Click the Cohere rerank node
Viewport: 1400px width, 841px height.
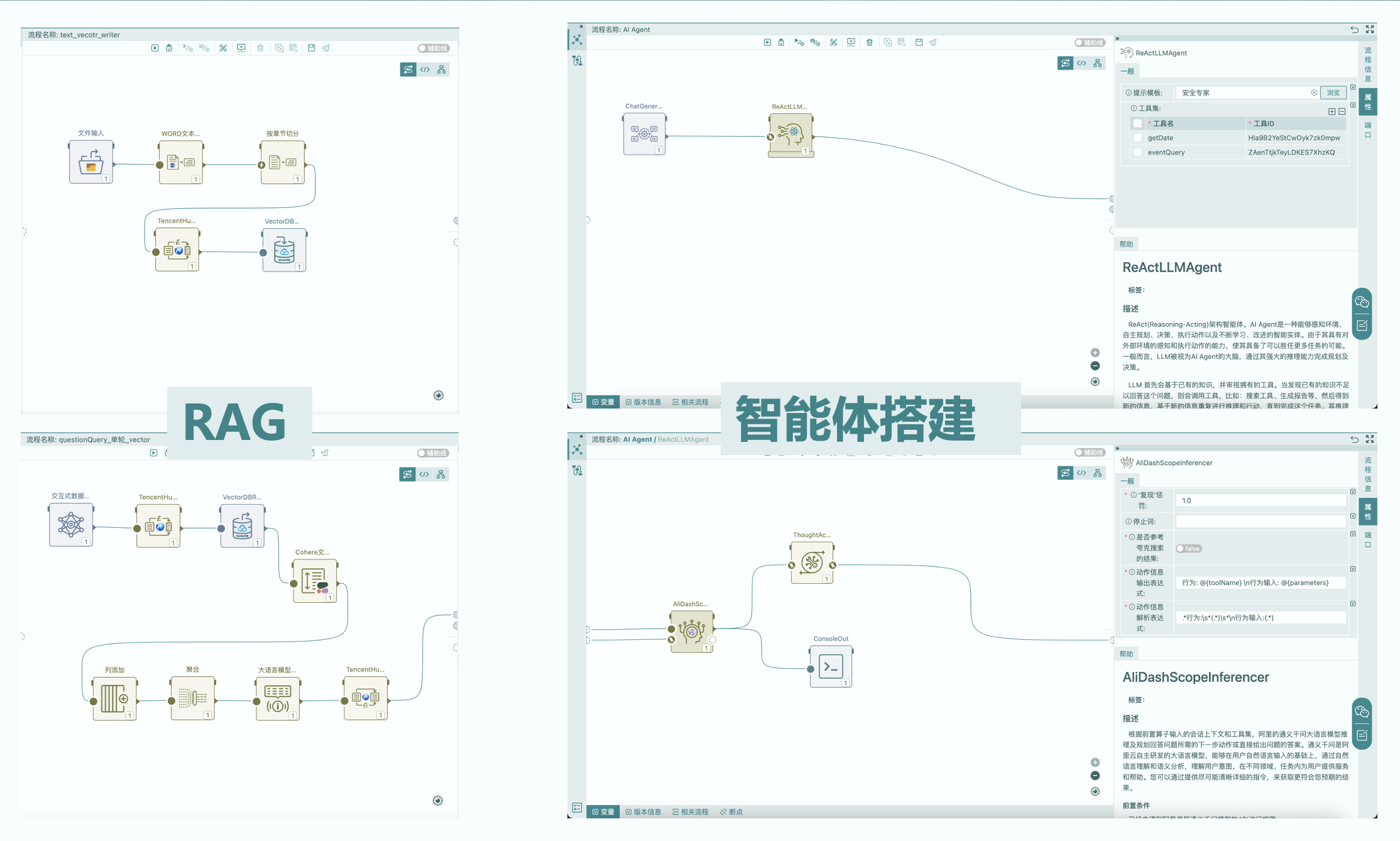tap(314, 581)
